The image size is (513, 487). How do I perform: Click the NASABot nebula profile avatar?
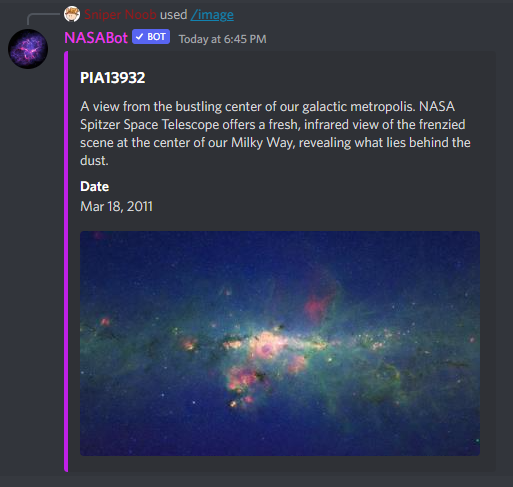28,49
